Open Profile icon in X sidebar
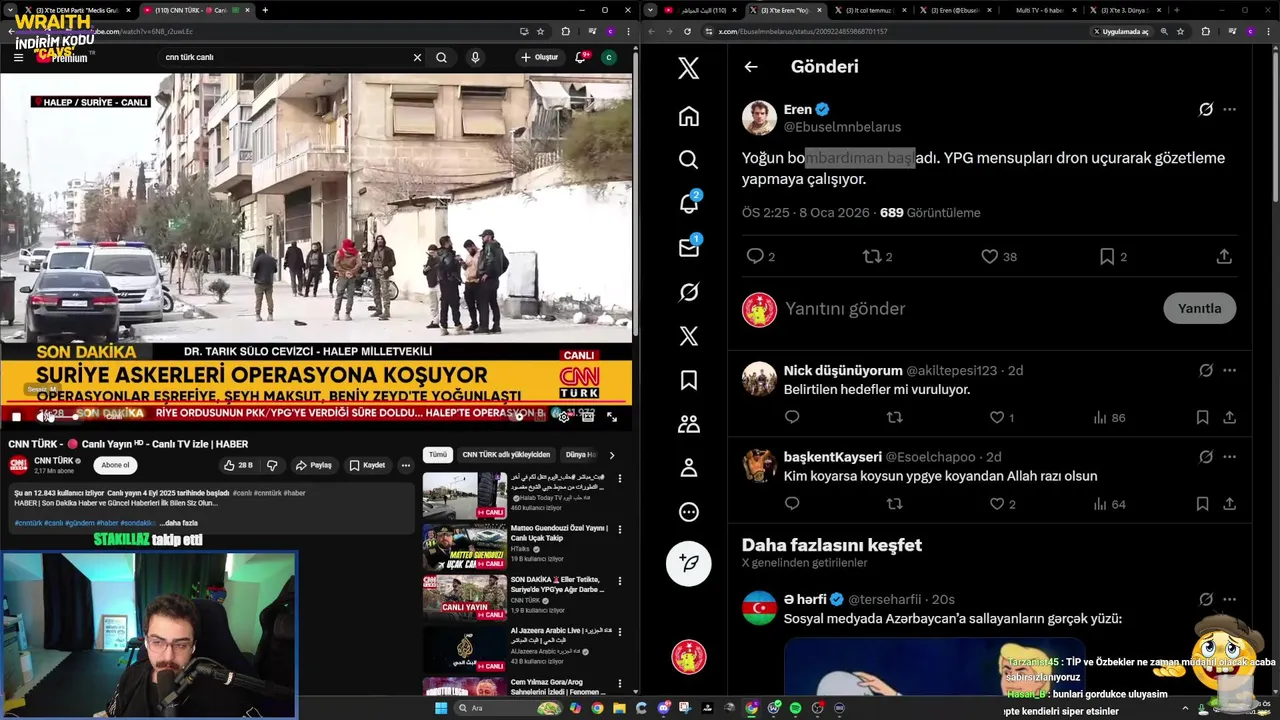Viewport: 1280px width, 720px height. (x=688, y=467)
